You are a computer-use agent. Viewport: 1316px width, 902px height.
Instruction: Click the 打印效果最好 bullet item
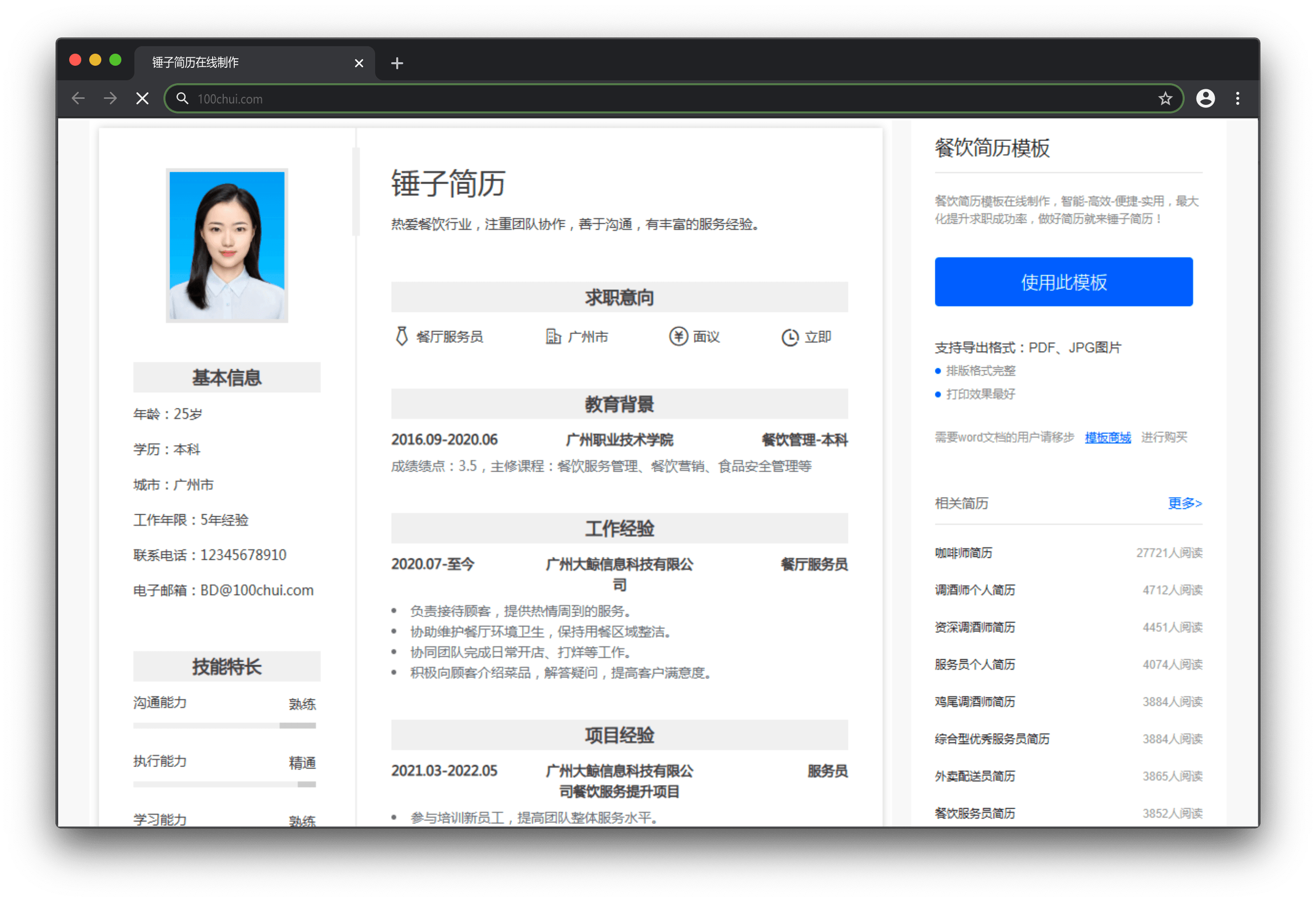tap(980, 394)
